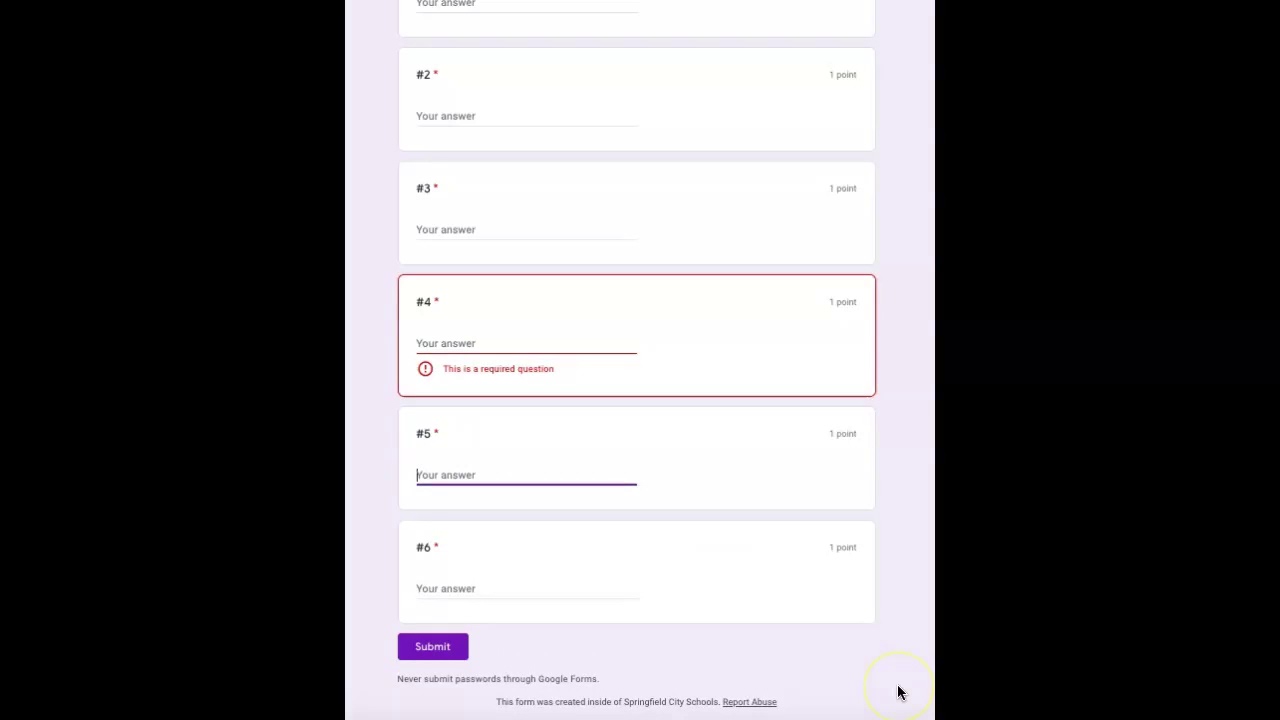Click the active answer field for question #5
This screenshot has width=1280, height=720.
tap(526, 475)
